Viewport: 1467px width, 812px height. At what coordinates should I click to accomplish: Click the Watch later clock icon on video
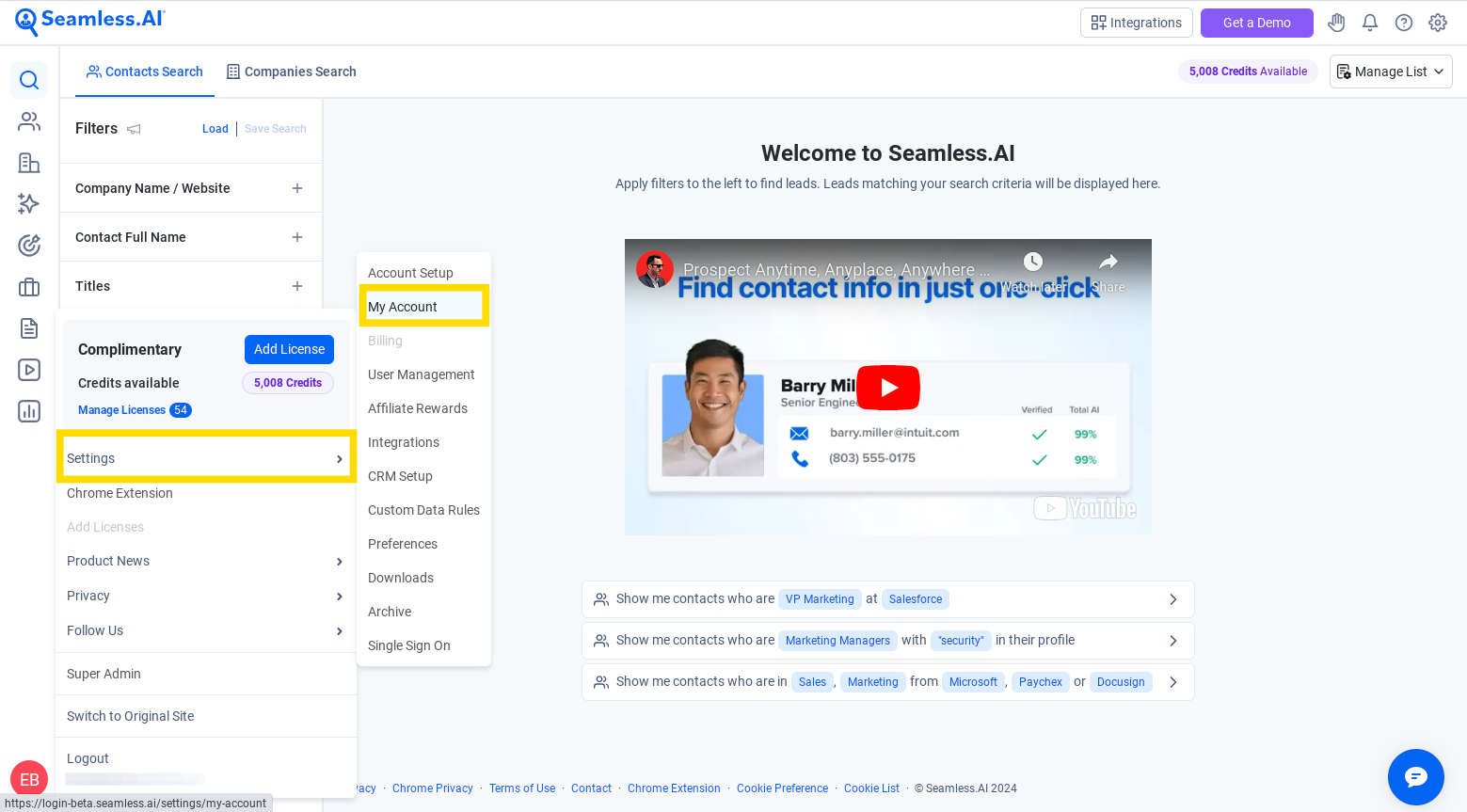1033,262
